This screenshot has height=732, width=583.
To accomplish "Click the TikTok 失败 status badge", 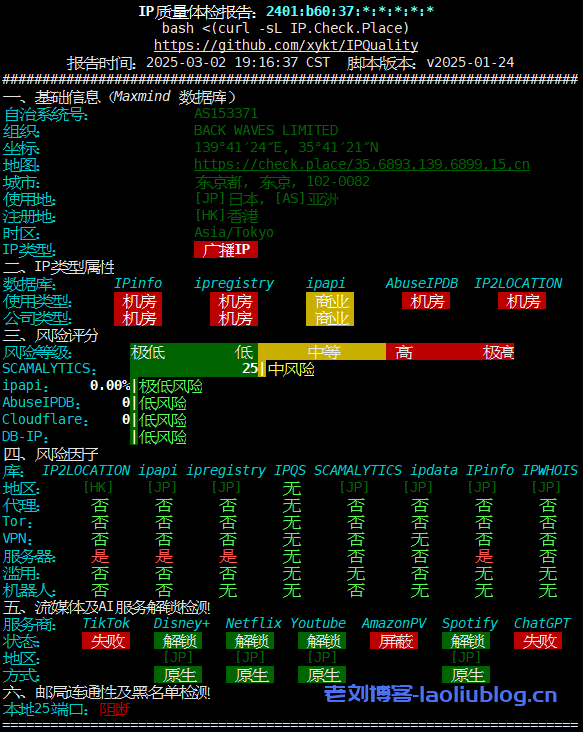I will pos(106,640).
